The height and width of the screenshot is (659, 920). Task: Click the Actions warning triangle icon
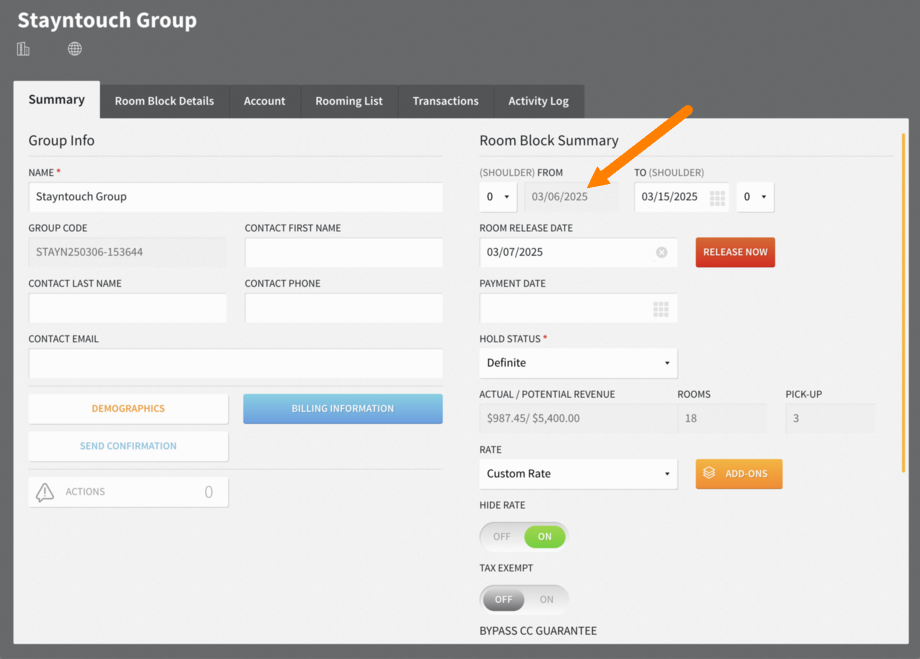(x=45, y=492)
